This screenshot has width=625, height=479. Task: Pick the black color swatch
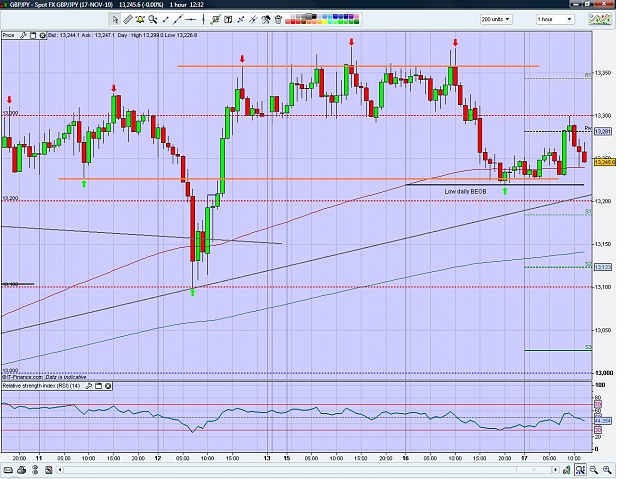pos(314,16)
